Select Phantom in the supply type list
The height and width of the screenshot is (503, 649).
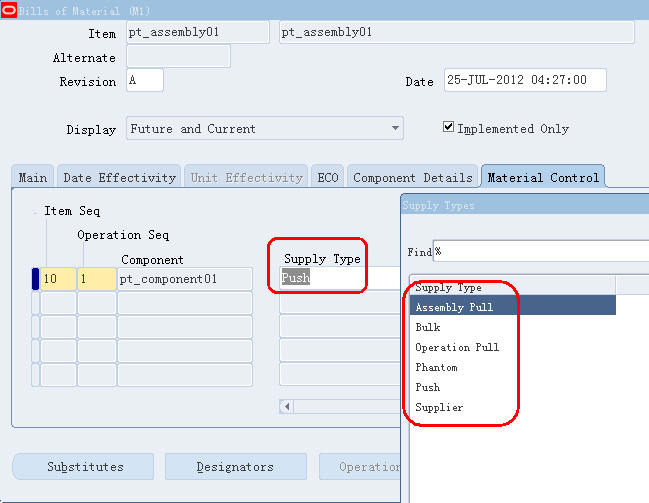[x=513, y=367]
